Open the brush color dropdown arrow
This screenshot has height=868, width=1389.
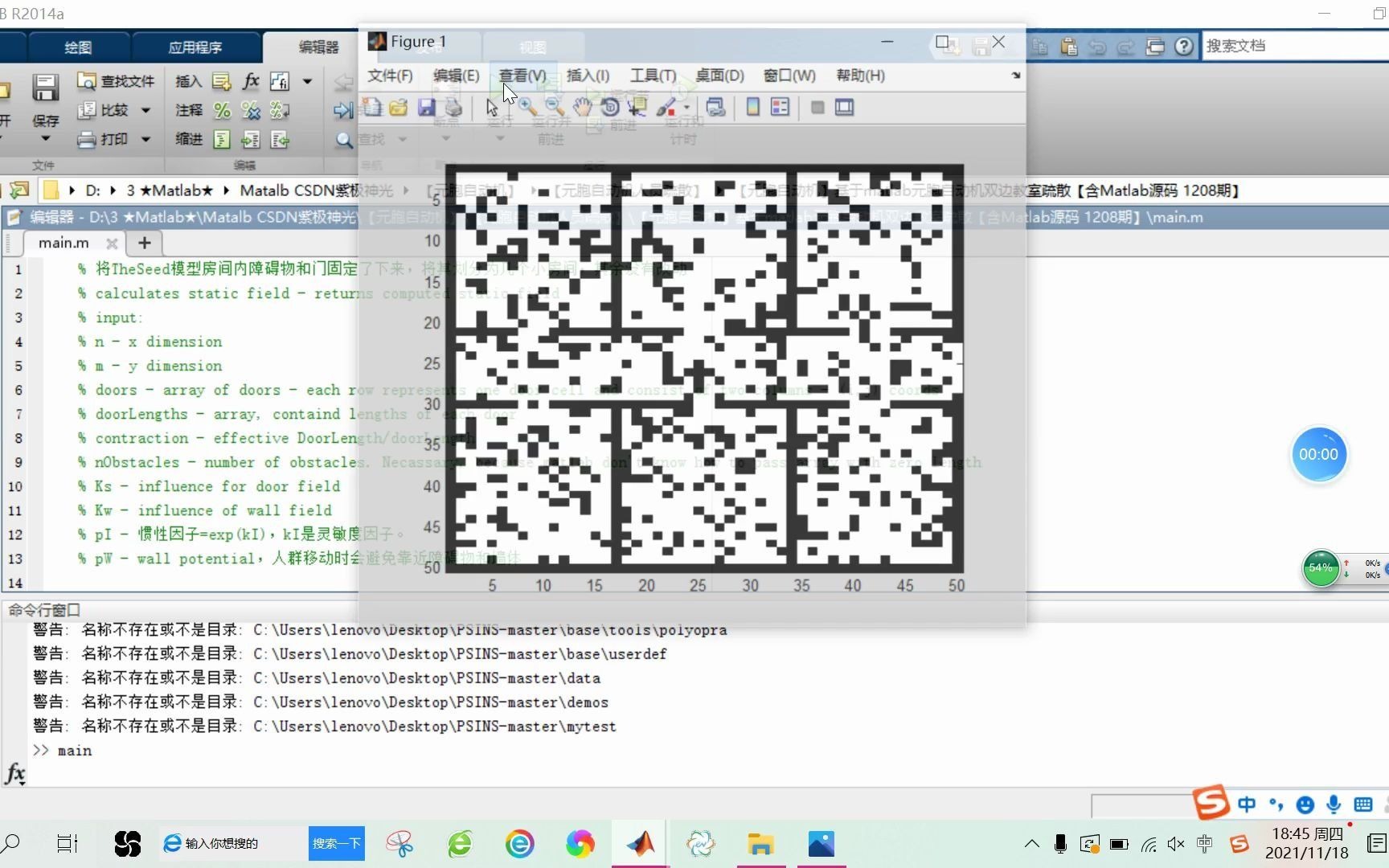[x=686, y=108]
